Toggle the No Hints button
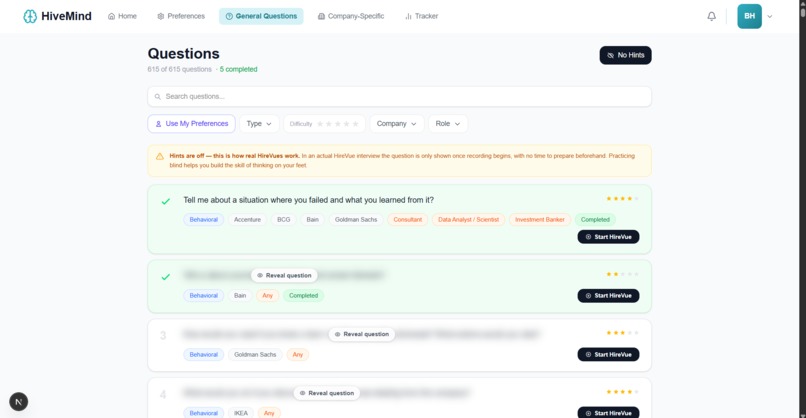This screenshot has height=418, width=806. click(x=625, y=55)
